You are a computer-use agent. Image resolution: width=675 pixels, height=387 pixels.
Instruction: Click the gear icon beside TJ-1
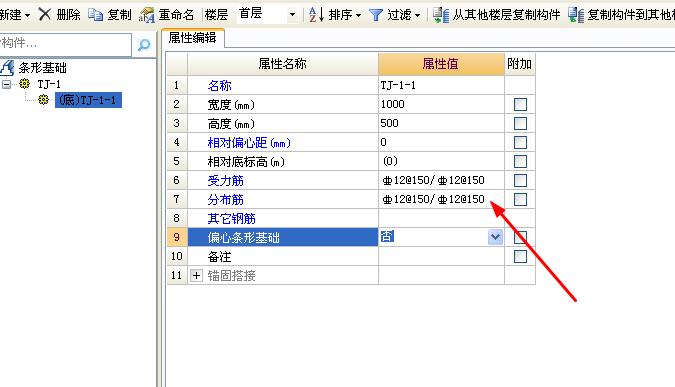pyautogui.click(x=25, y=84)
